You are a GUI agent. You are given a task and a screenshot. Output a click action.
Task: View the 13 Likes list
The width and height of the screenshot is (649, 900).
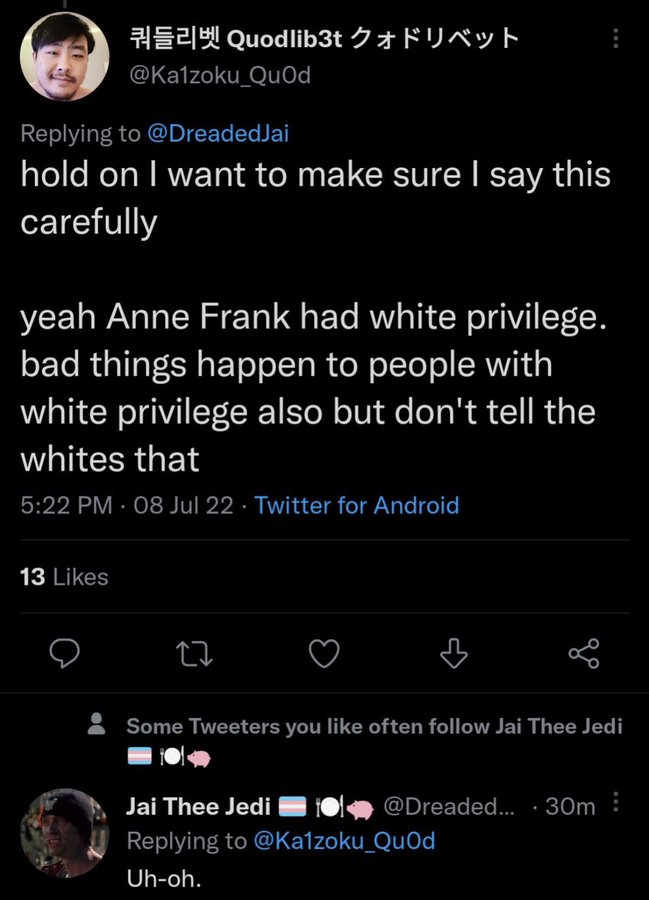click(64, 576)
